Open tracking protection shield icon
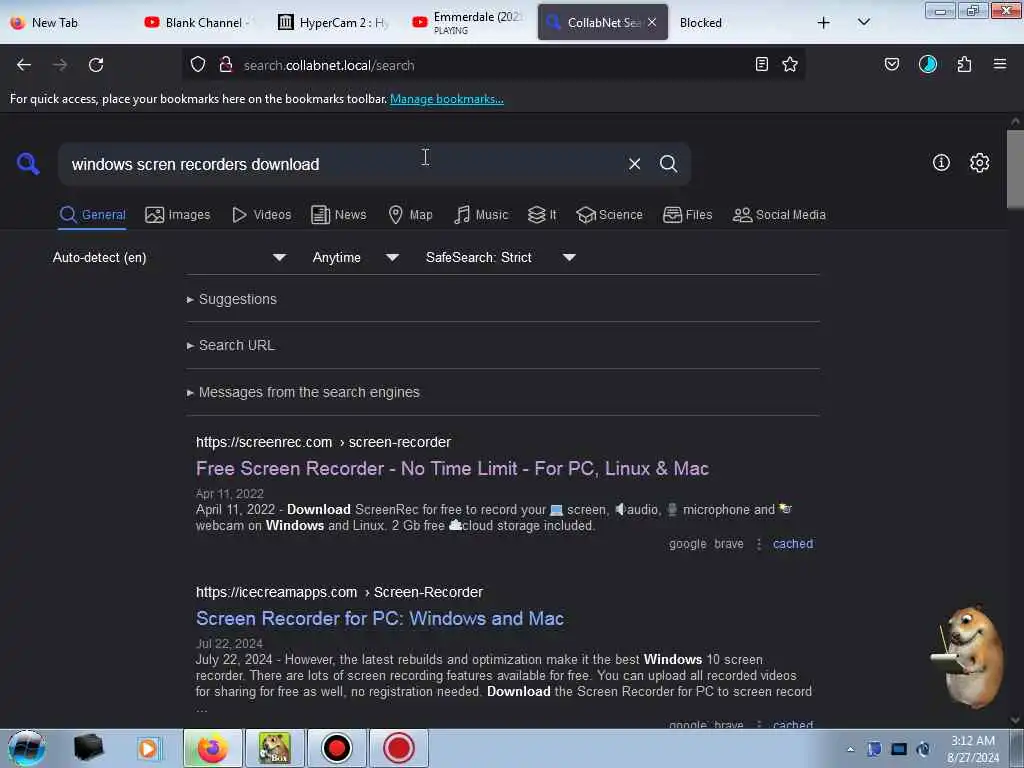This screenshot has height=768, width=1024. click(x=198, y=64)
